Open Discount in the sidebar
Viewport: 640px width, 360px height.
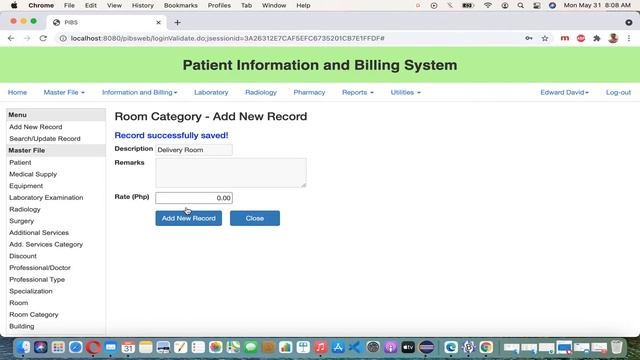22,256
